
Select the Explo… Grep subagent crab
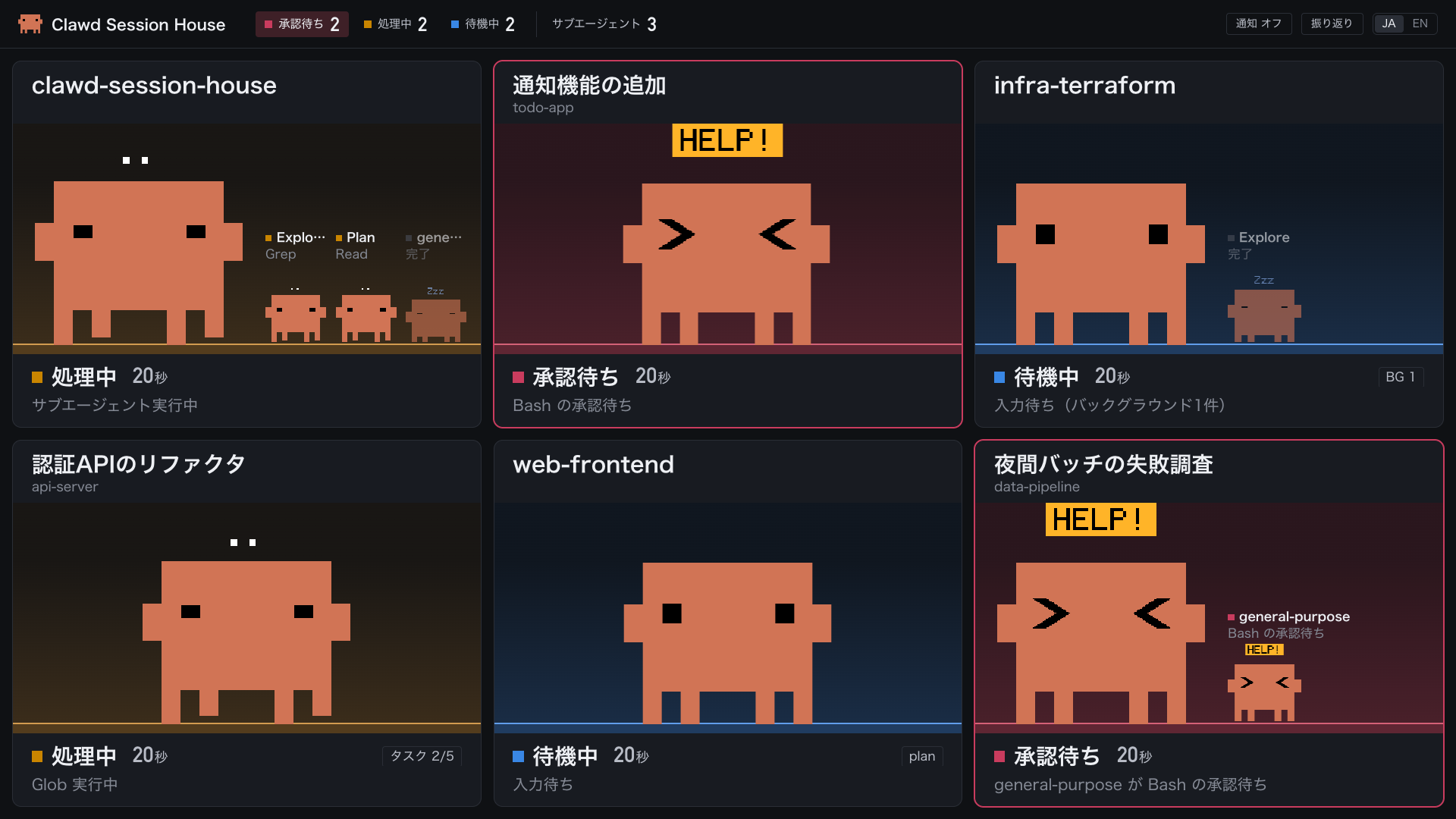click(x=296, y=317)
